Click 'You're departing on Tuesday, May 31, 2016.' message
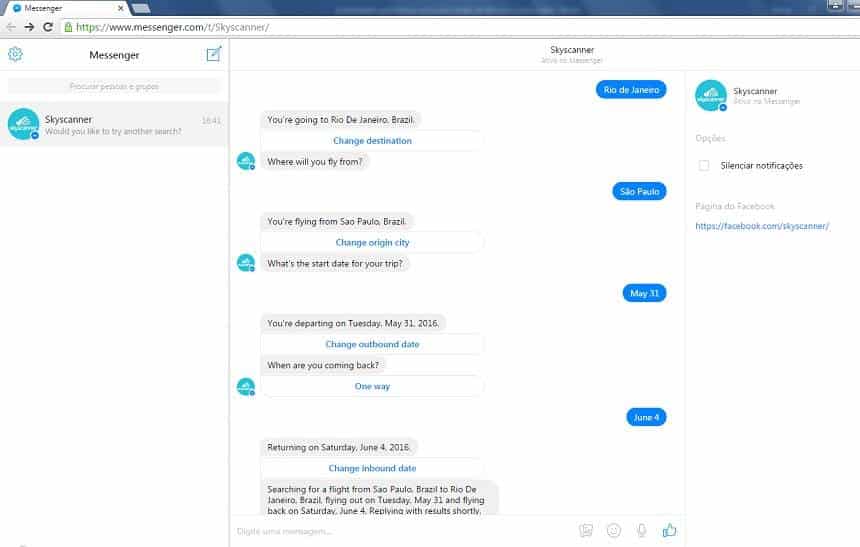Viewport: 860px width, 547px height. pyautogui.click(x=353, y=323)
